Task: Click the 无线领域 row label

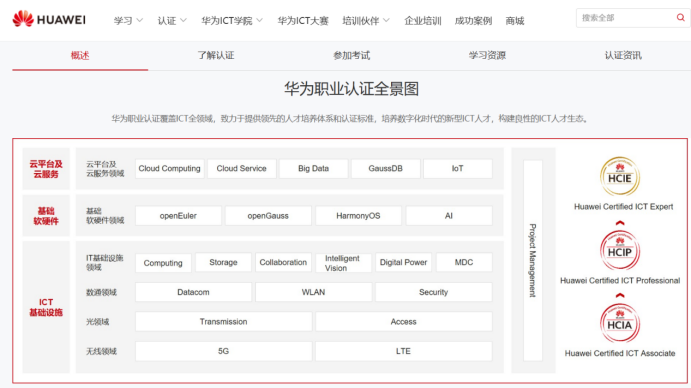Action: click(101, 351)
